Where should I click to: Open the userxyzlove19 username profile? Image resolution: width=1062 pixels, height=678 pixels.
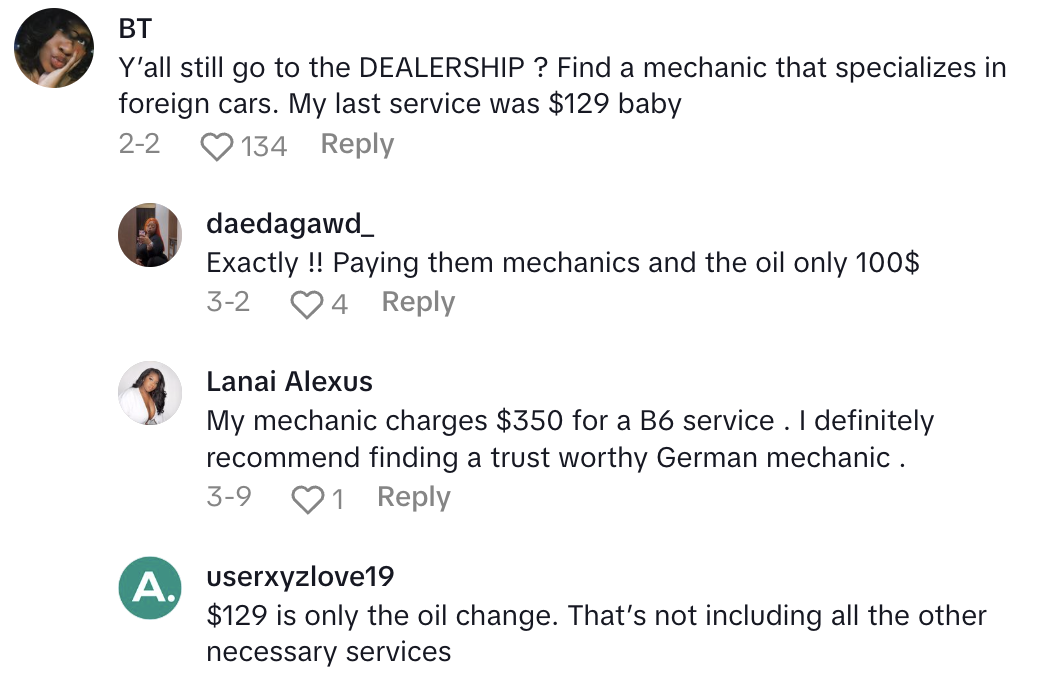tap(300, 576)
